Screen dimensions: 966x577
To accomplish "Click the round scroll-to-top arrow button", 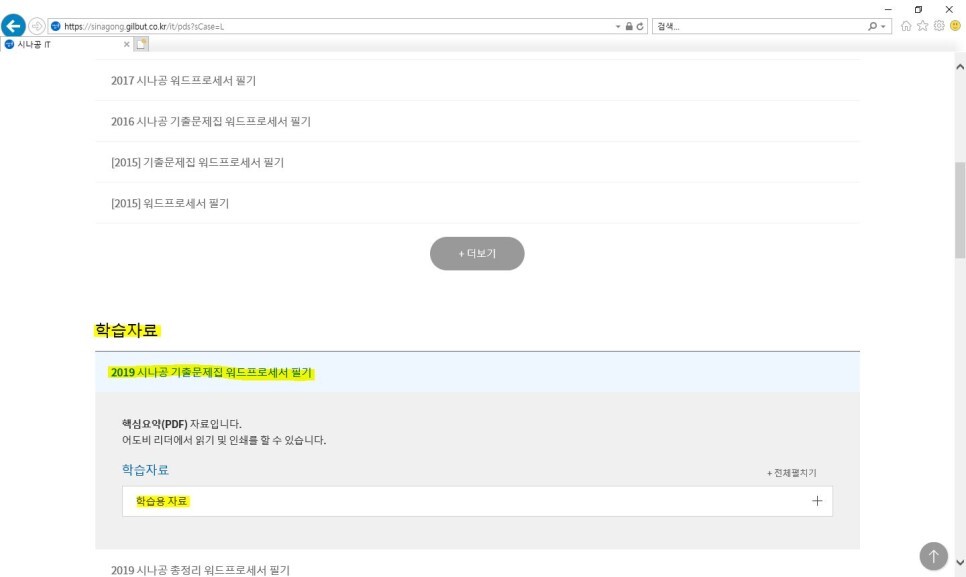I will (933, 556).
